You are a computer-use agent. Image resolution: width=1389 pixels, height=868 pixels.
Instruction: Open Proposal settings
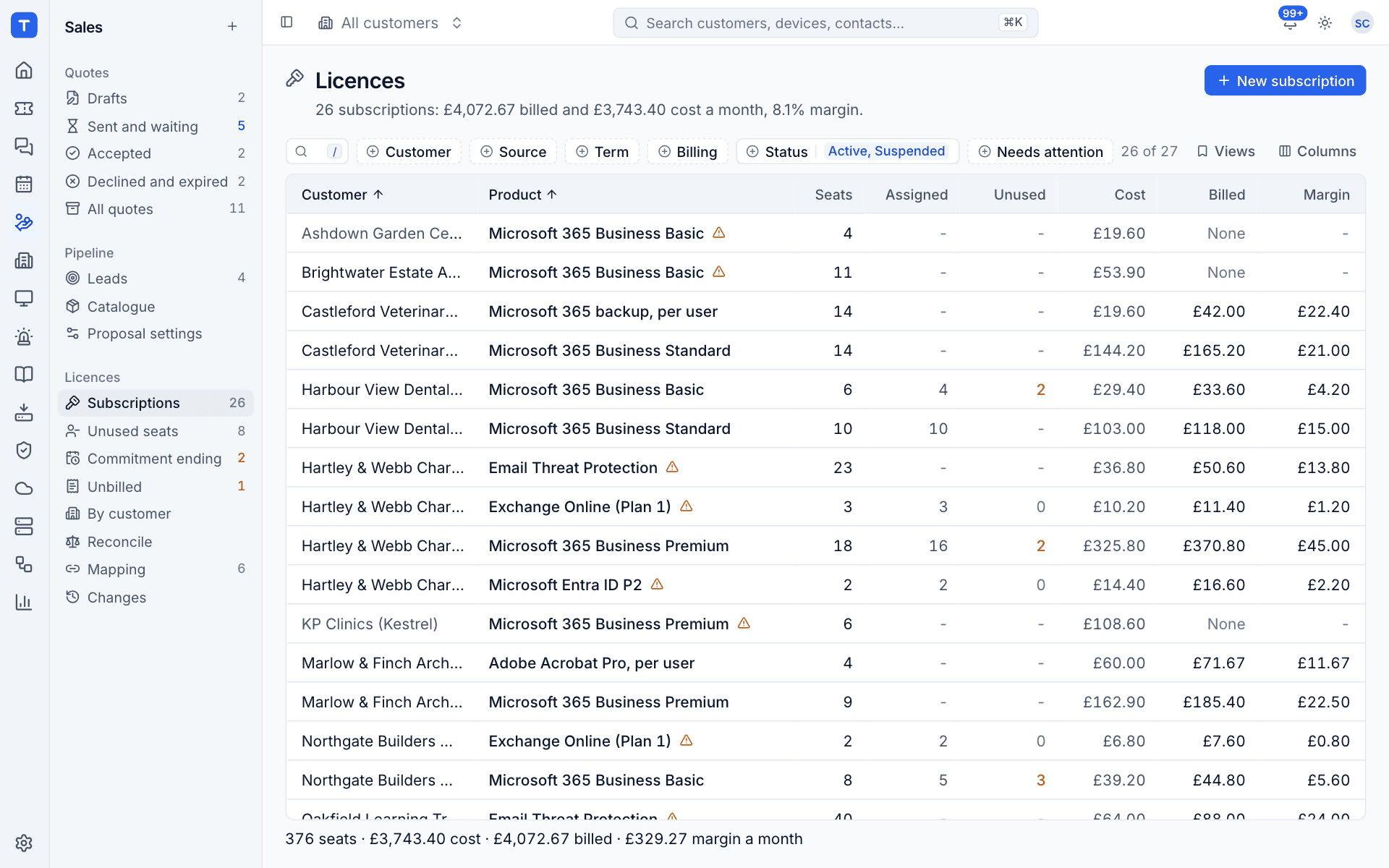pos(156,333)
